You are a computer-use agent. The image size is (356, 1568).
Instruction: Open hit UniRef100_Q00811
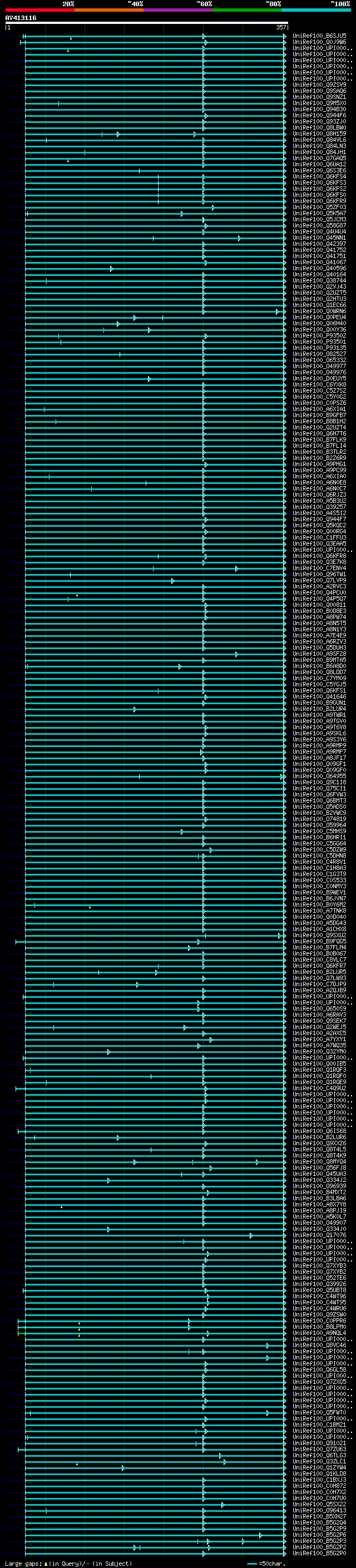(x=319, y=605)
